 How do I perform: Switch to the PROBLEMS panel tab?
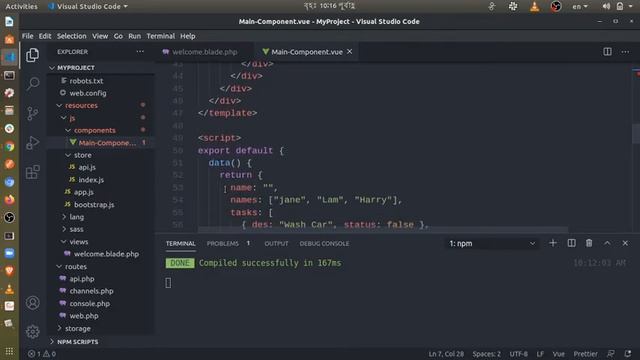coord(222,243)
